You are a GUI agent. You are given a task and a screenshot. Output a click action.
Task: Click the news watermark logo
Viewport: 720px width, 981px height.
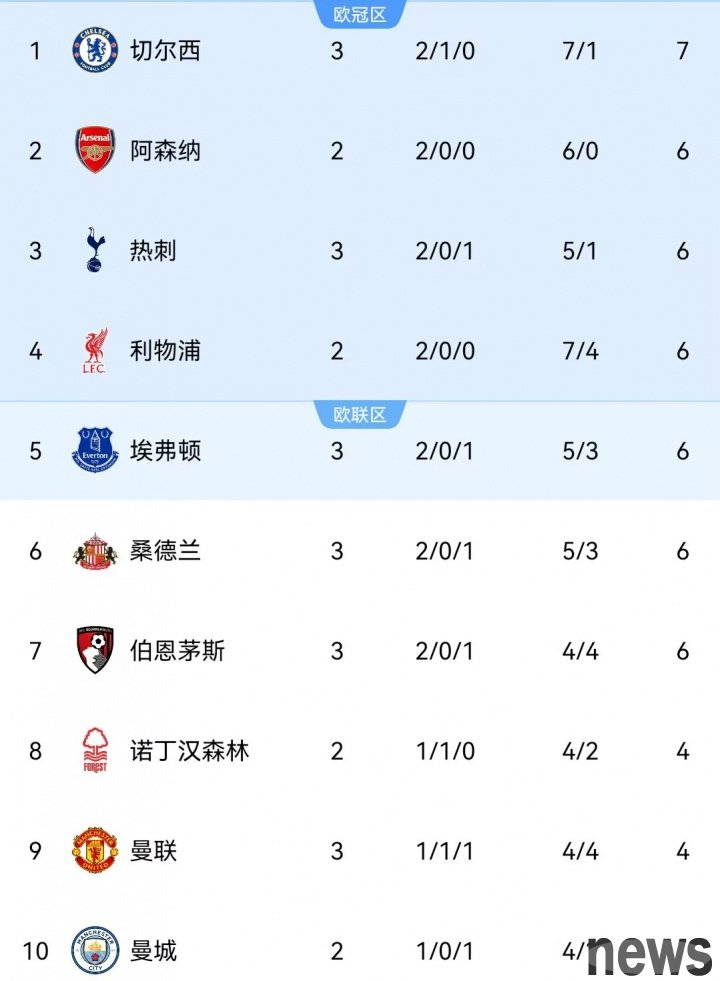[x=650, y=955]
